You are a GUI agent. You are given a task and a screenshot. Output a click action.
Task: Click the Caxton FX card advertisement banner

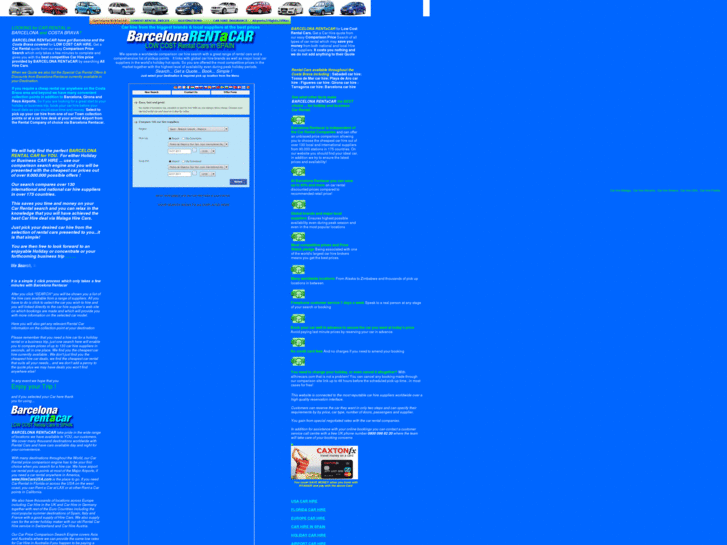click(x=325, y=463)
